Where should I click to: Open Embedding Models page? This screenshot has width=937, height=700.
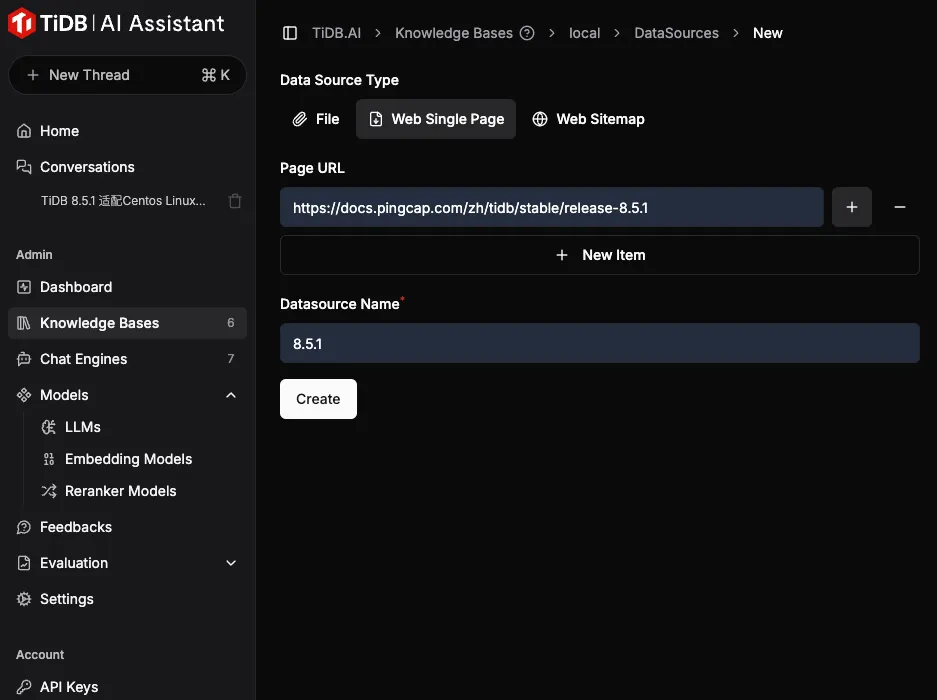[x=128, y=459]
